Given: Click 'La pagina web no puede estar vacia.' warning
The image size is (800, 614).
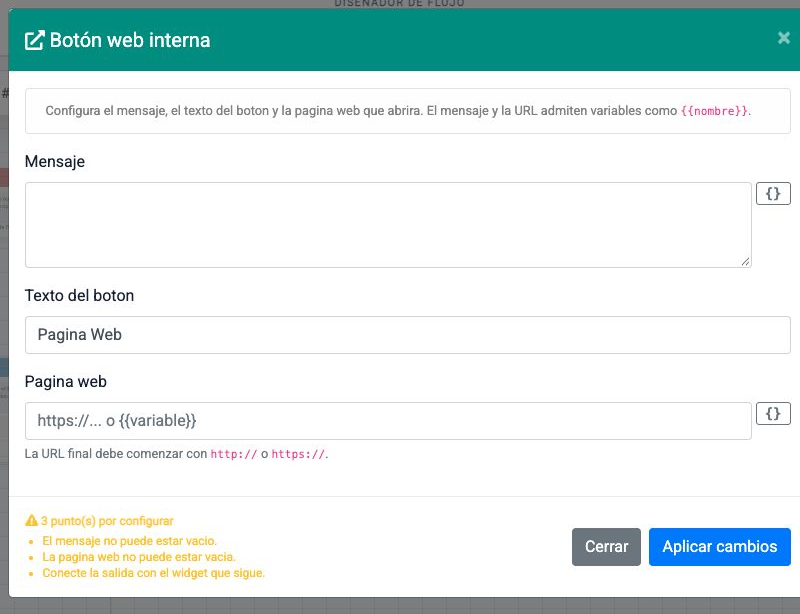Looking at the screenshot, I should [139, 557].
